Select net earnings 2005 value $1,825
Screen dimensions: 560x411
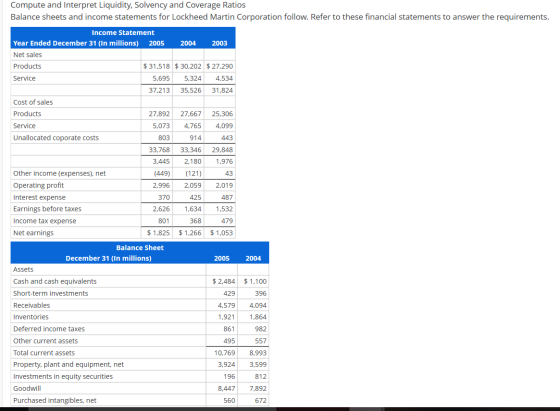click(x=159, y=233)
